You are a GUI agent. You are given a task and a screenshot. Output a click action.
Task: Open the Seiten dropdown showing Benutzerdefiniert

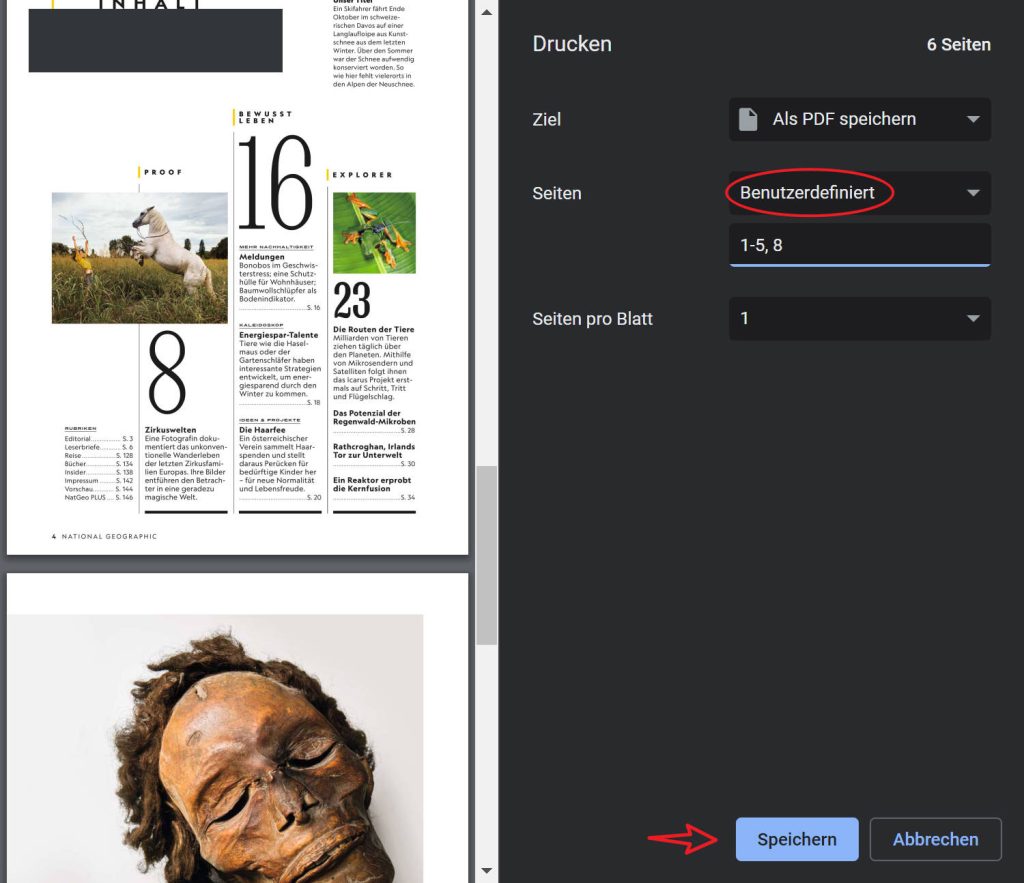coord(859,193)
